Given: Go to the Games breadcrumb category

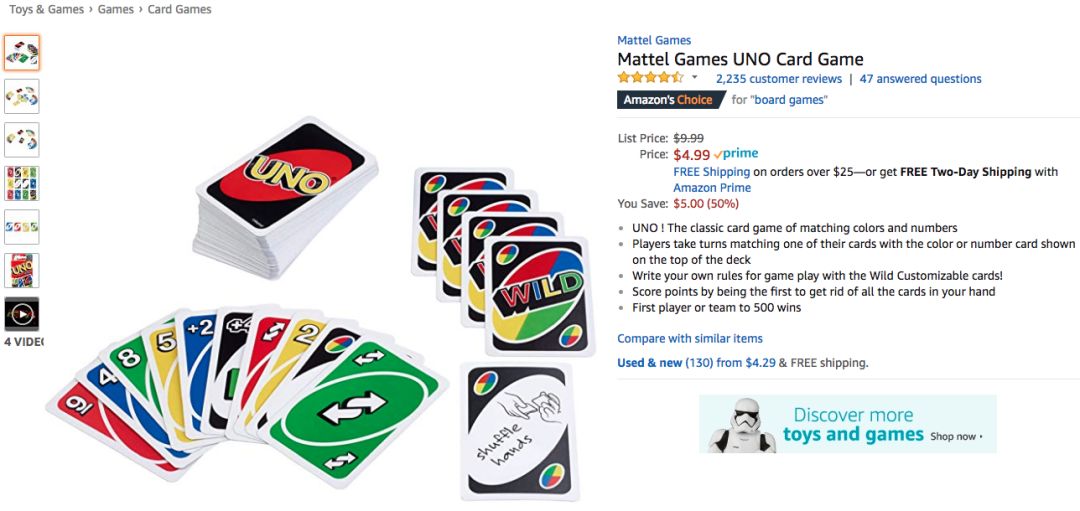Looking at the screenshot, I should (116, 10).
